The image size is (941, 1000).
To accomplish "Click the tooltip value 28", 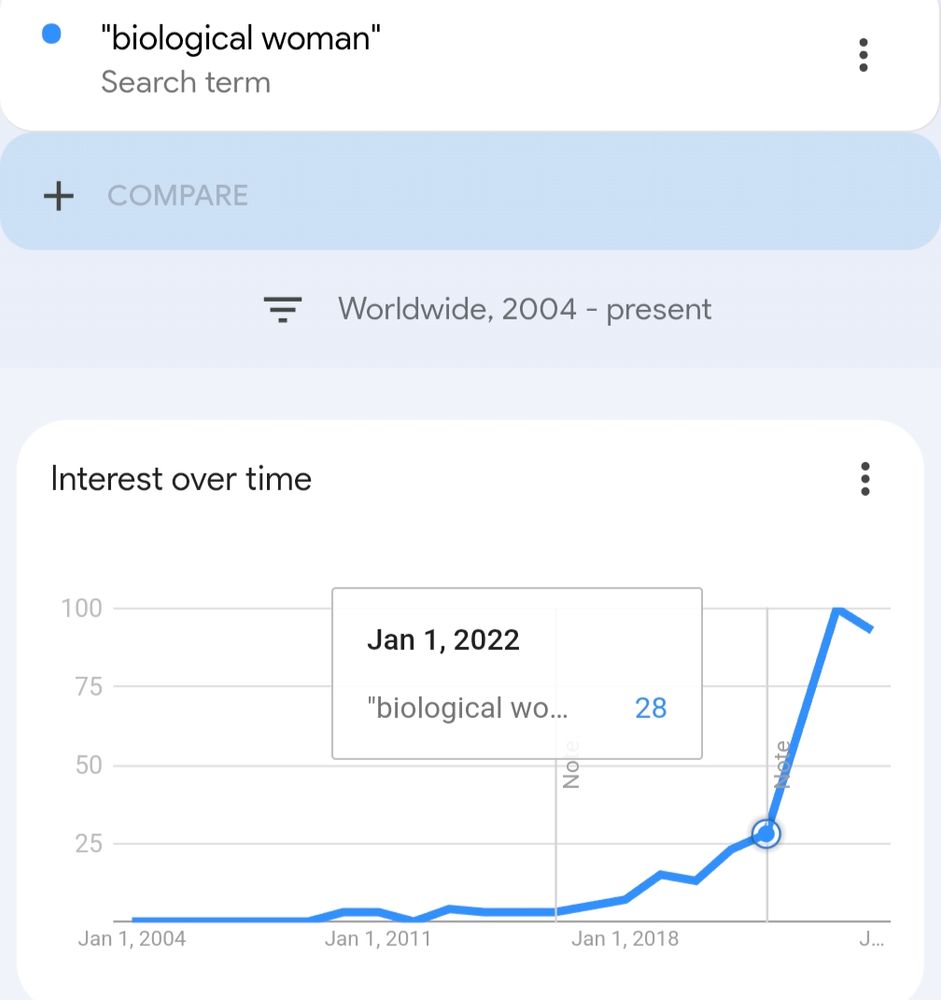I will 650,708.
